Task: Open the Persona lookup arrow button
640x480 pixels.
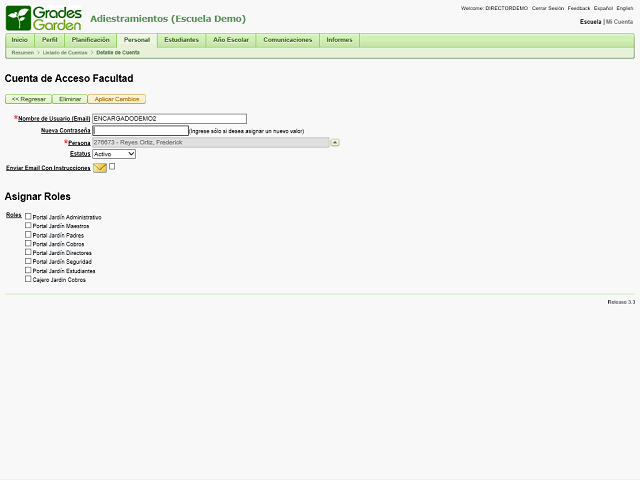Action: 335,142
